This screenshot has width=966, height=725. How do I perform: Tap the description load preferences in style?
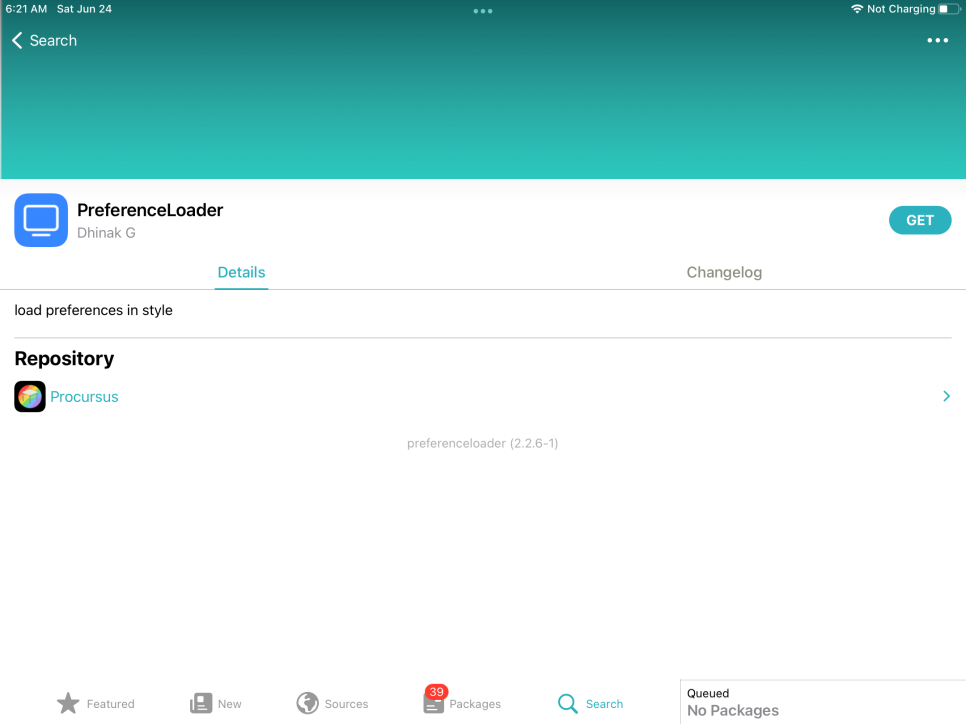[x=94, y=310]
